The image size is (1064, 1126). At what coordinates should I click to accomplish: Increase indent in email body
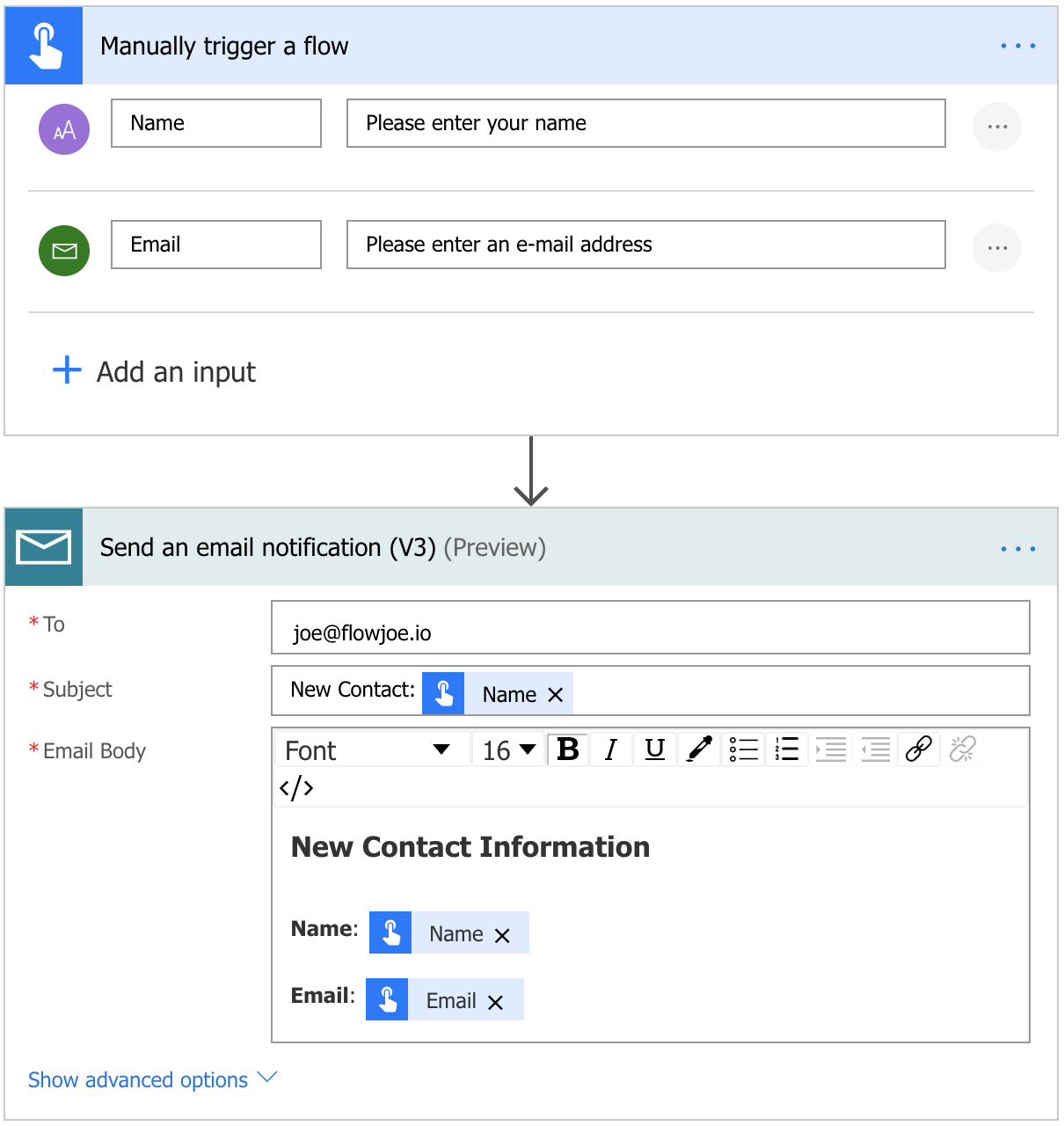tap(831, 749)
